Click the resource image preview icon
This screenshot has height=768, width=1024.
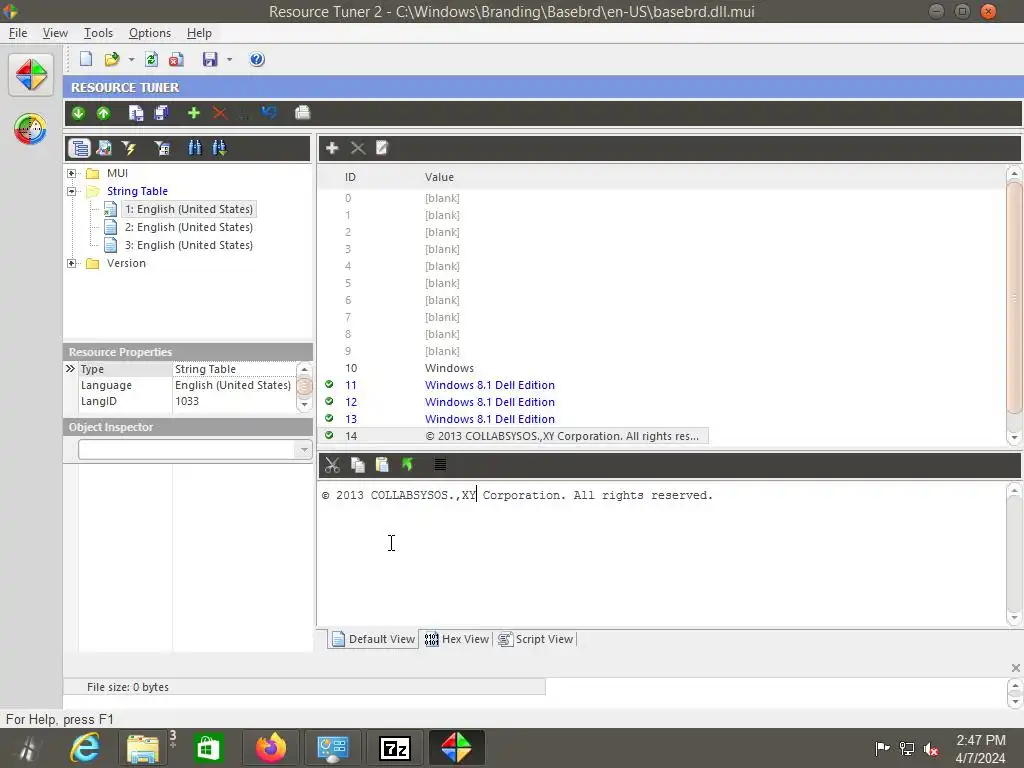point(104,148)
